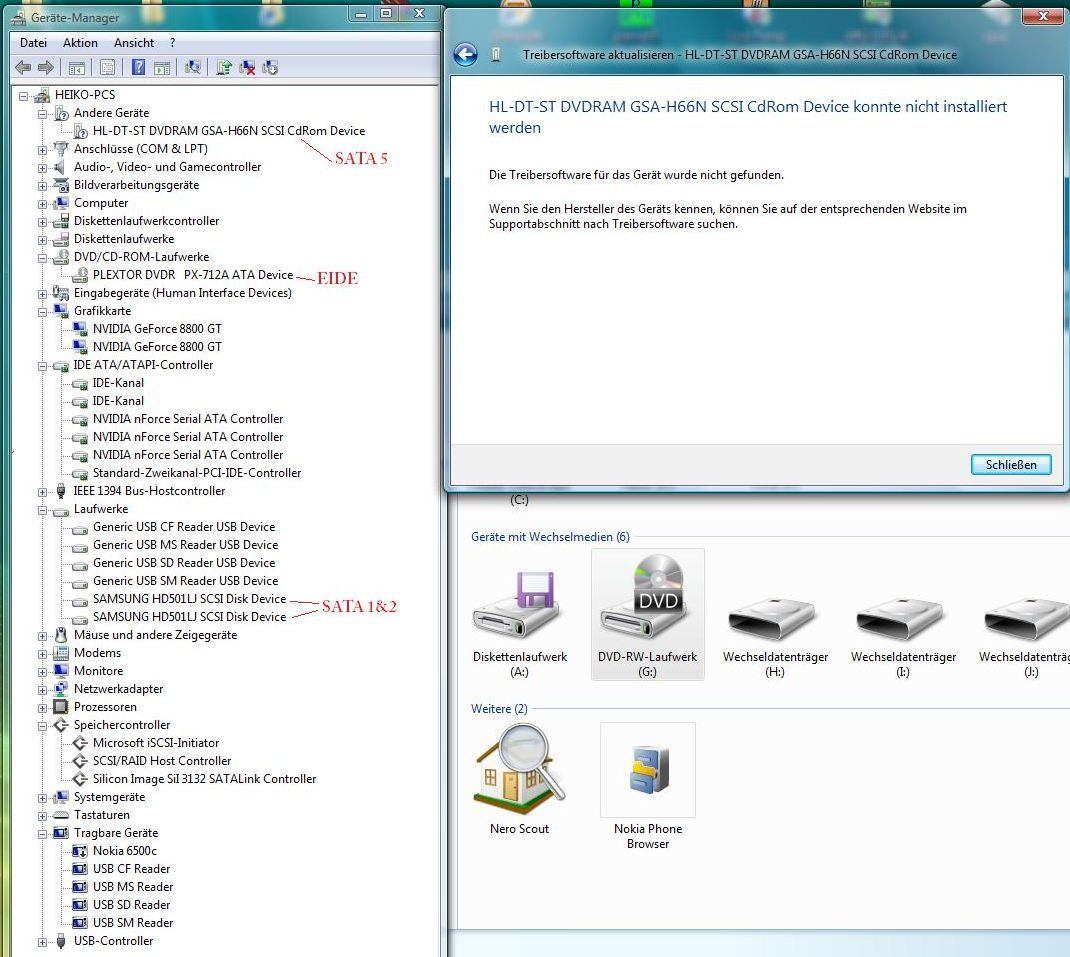Open the Datei menu

(x=33, y=42)
